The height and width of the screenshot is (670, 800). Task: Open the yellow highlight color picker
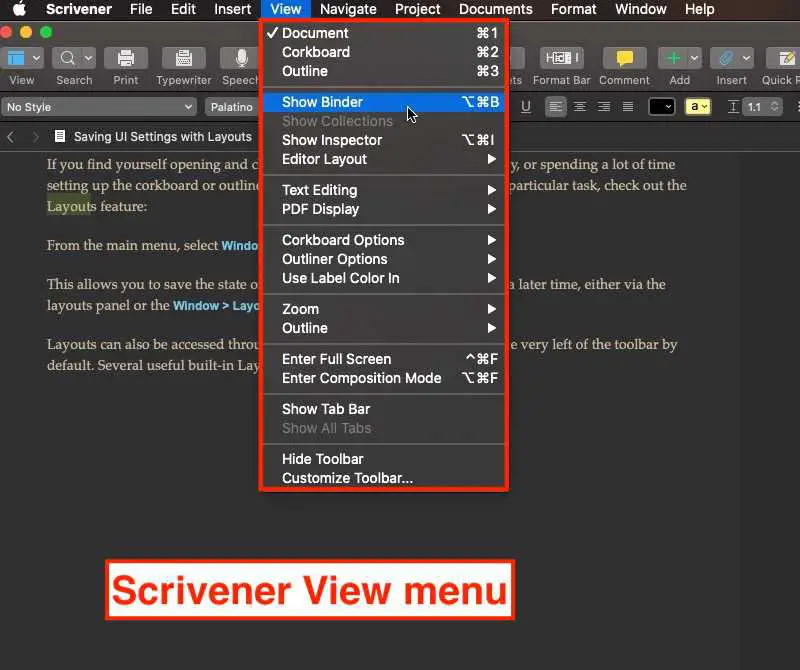pos(698,107)
